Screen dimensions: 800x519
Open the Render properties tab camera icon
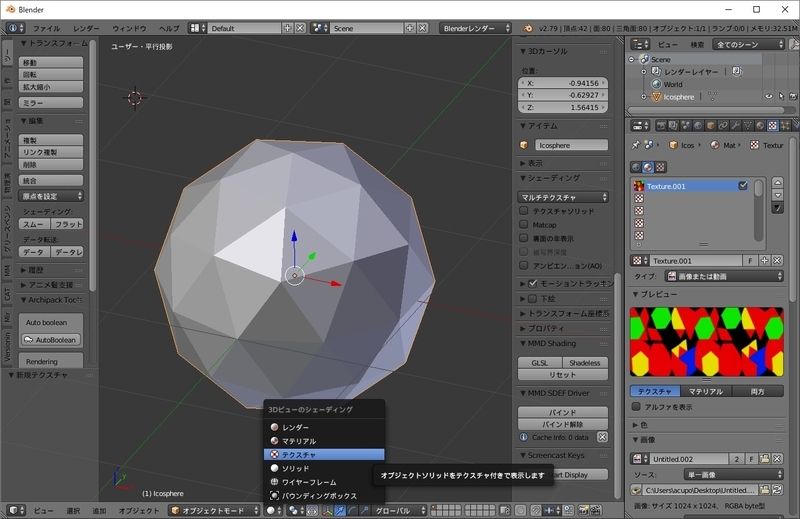[x=661, y=126]
